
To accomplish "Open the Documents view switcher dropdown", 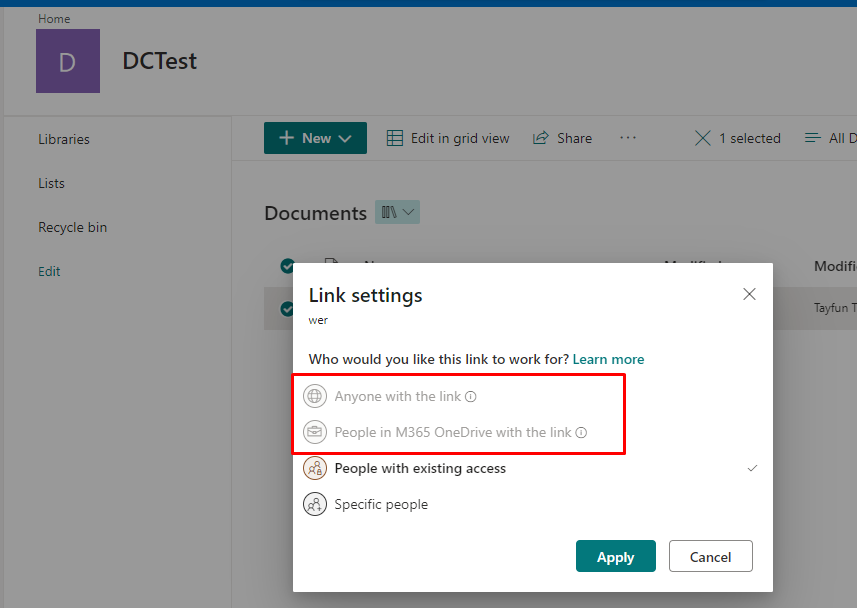I will coord(397,212).
